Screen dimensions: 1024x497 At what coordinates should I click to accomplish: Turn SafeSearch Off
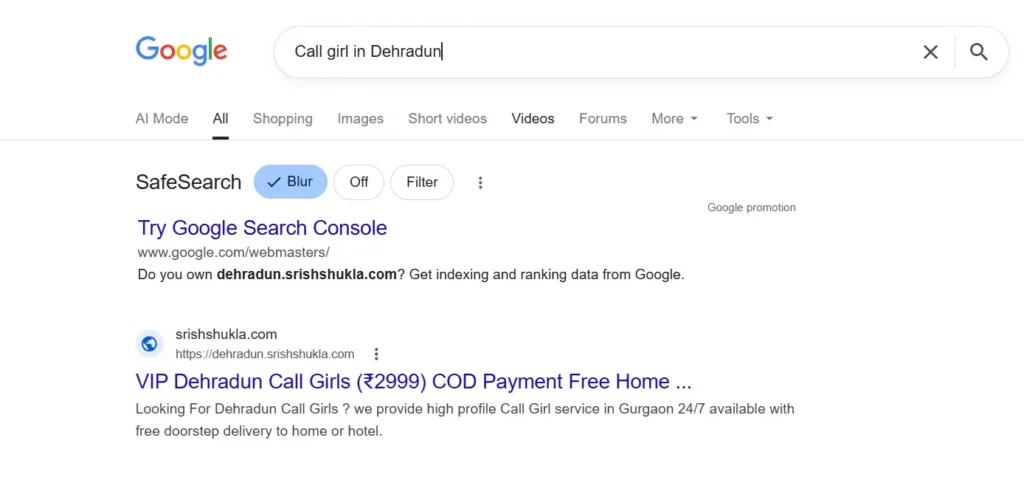[x=359, y=182]
